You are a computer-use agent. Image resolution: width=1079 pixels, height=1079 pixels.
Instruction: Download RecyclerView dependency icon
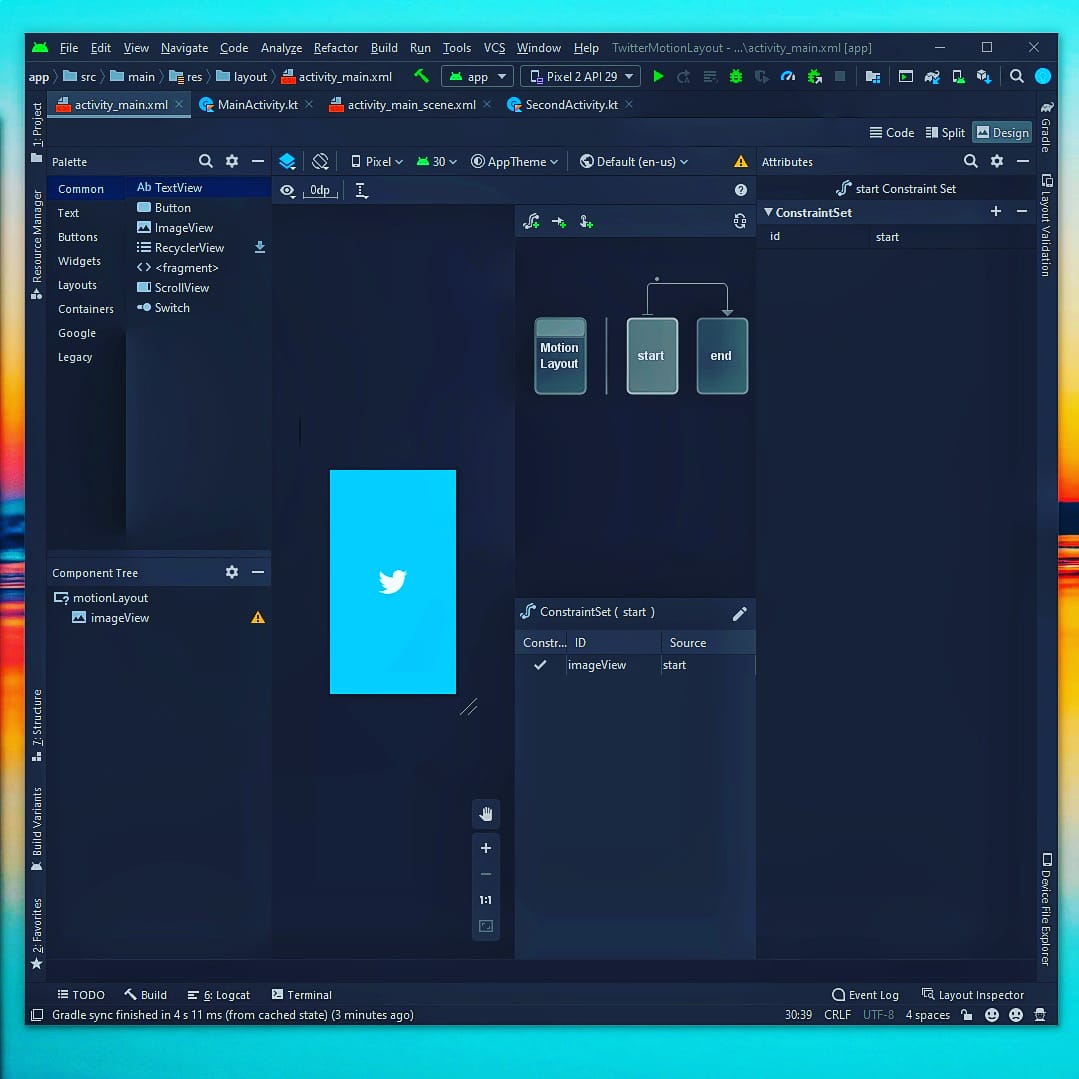tap(259, 247)
